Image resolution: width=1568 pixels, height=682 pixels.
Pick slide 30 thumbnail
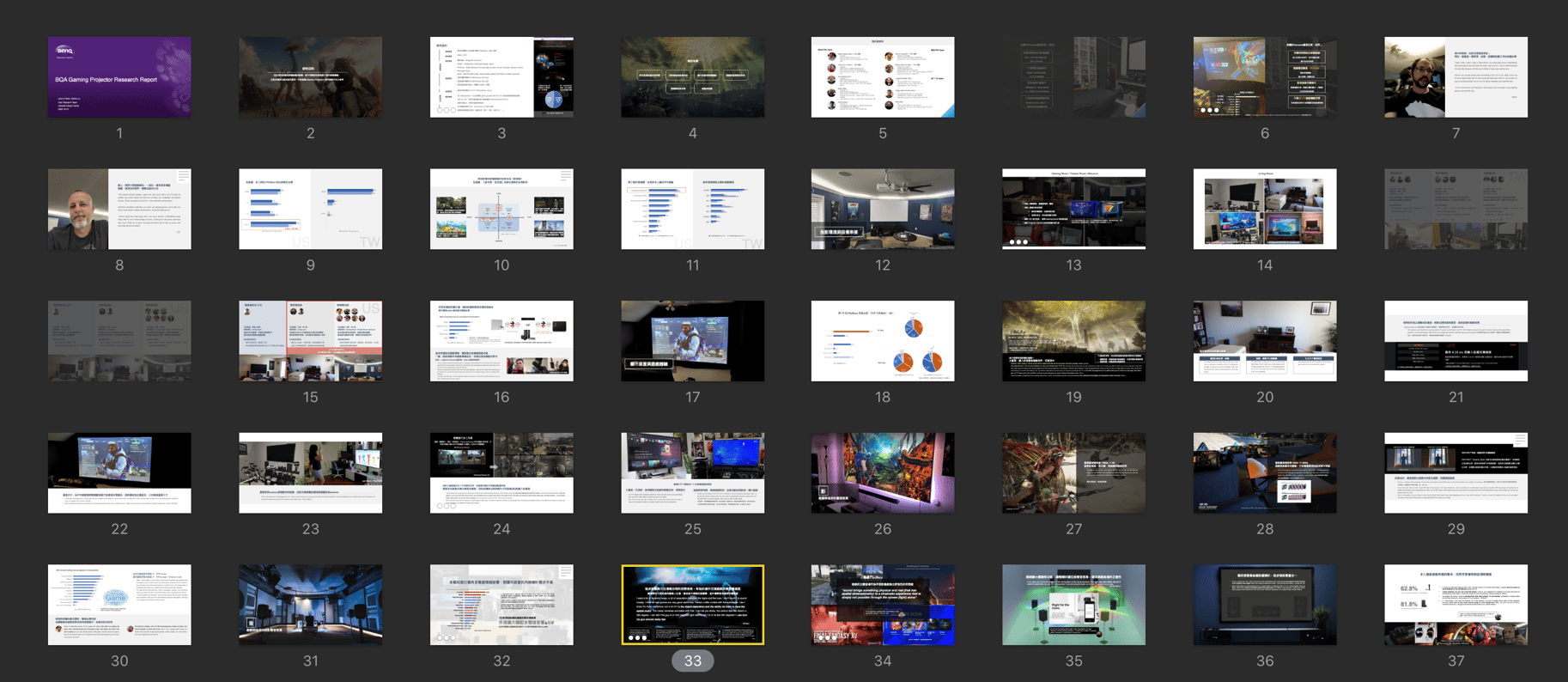point(119,605)
